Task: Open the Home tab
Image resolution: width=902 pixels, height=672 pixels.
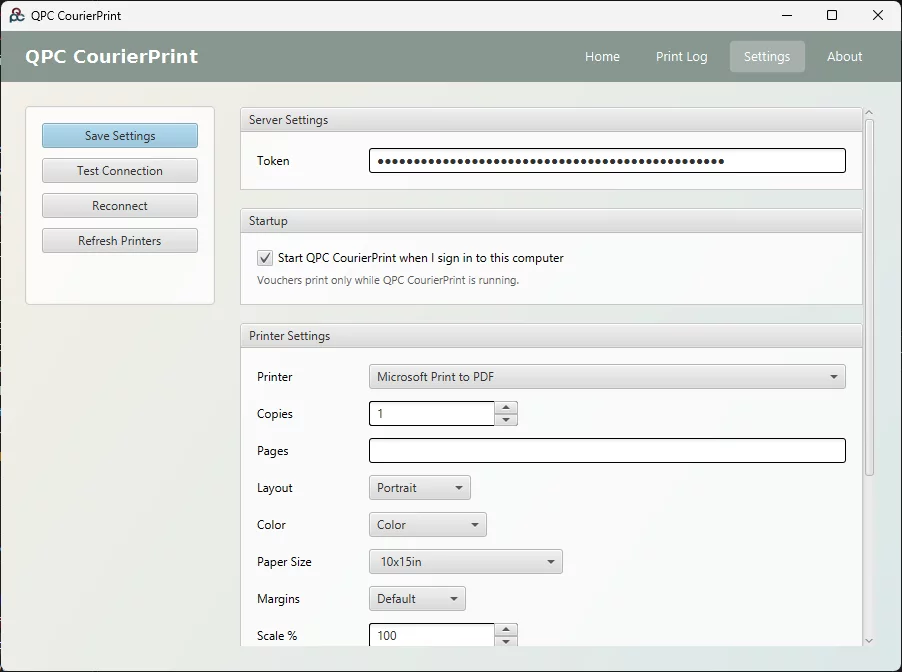Action: [x=602, y=56]
